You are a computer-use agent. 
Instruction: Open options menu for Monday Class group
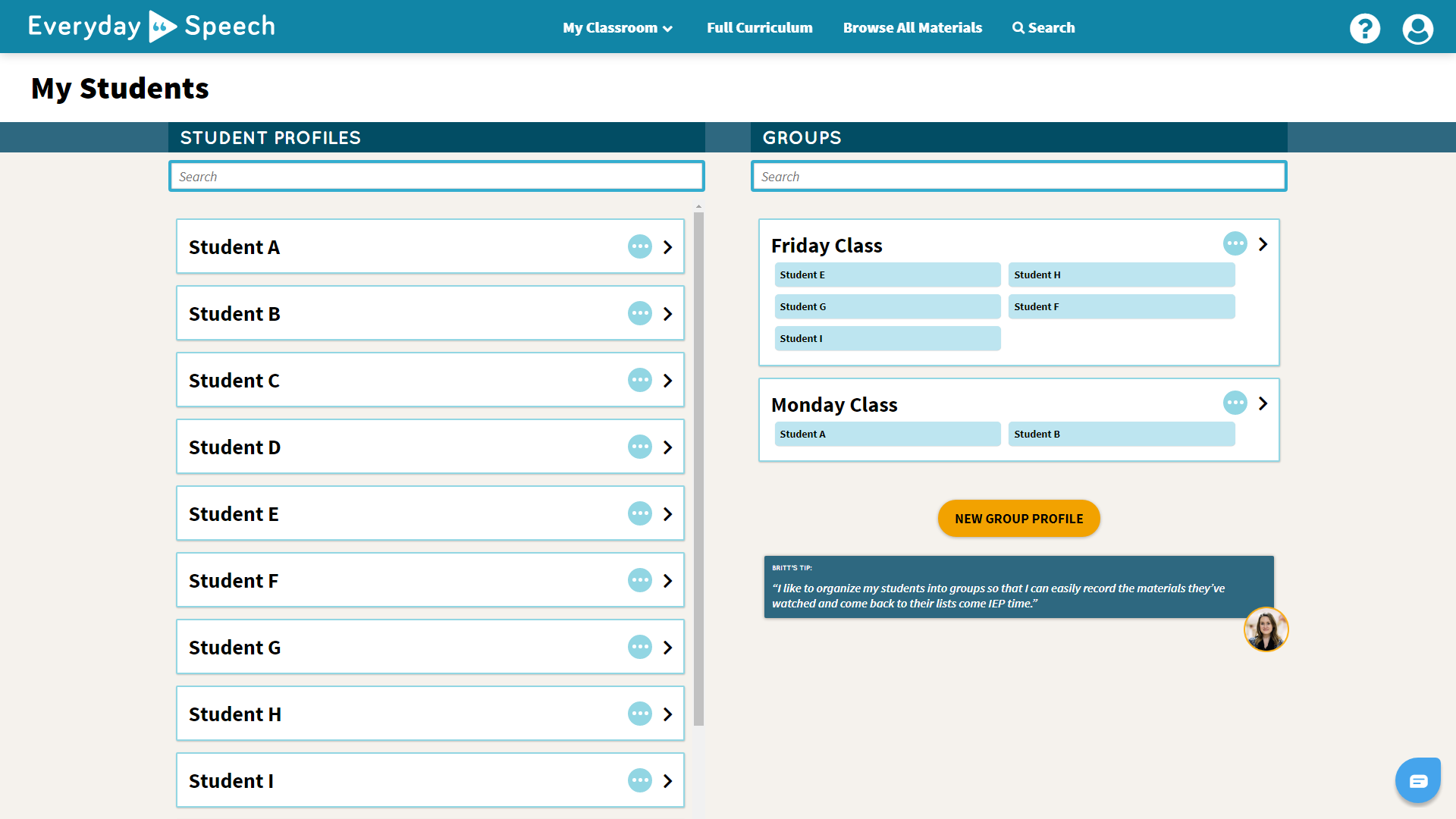tap(1235, 403)
